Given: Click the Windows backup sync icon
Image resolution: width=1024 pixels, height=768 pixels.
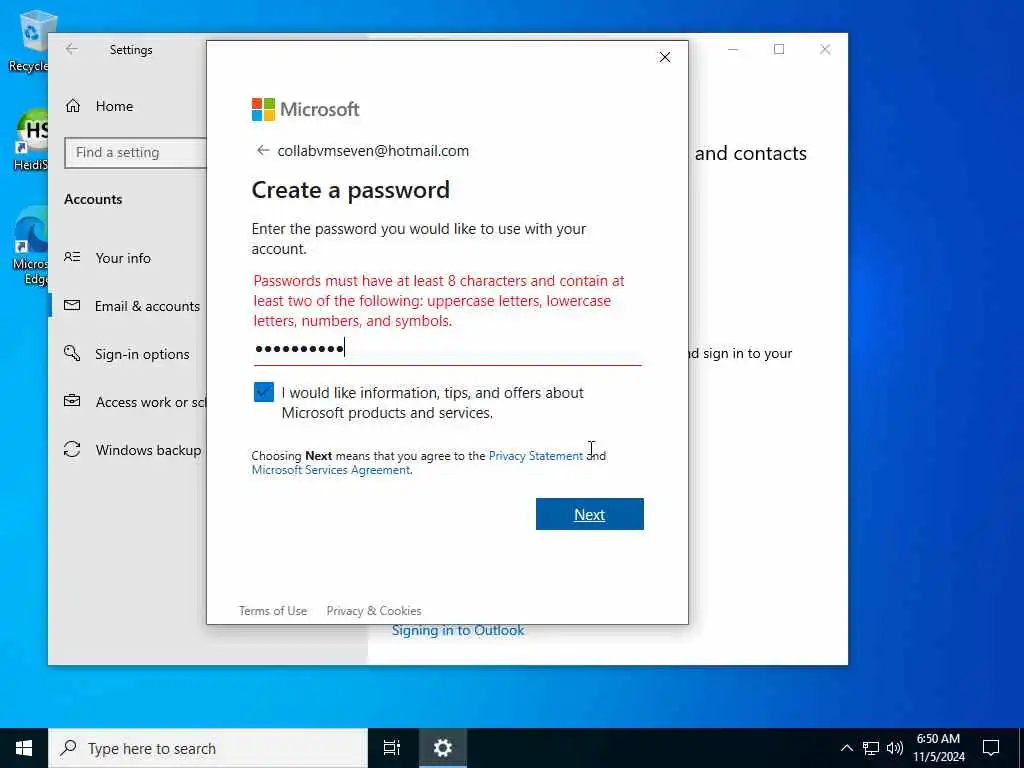Looking at the screenshot, I should coord(72,449).
